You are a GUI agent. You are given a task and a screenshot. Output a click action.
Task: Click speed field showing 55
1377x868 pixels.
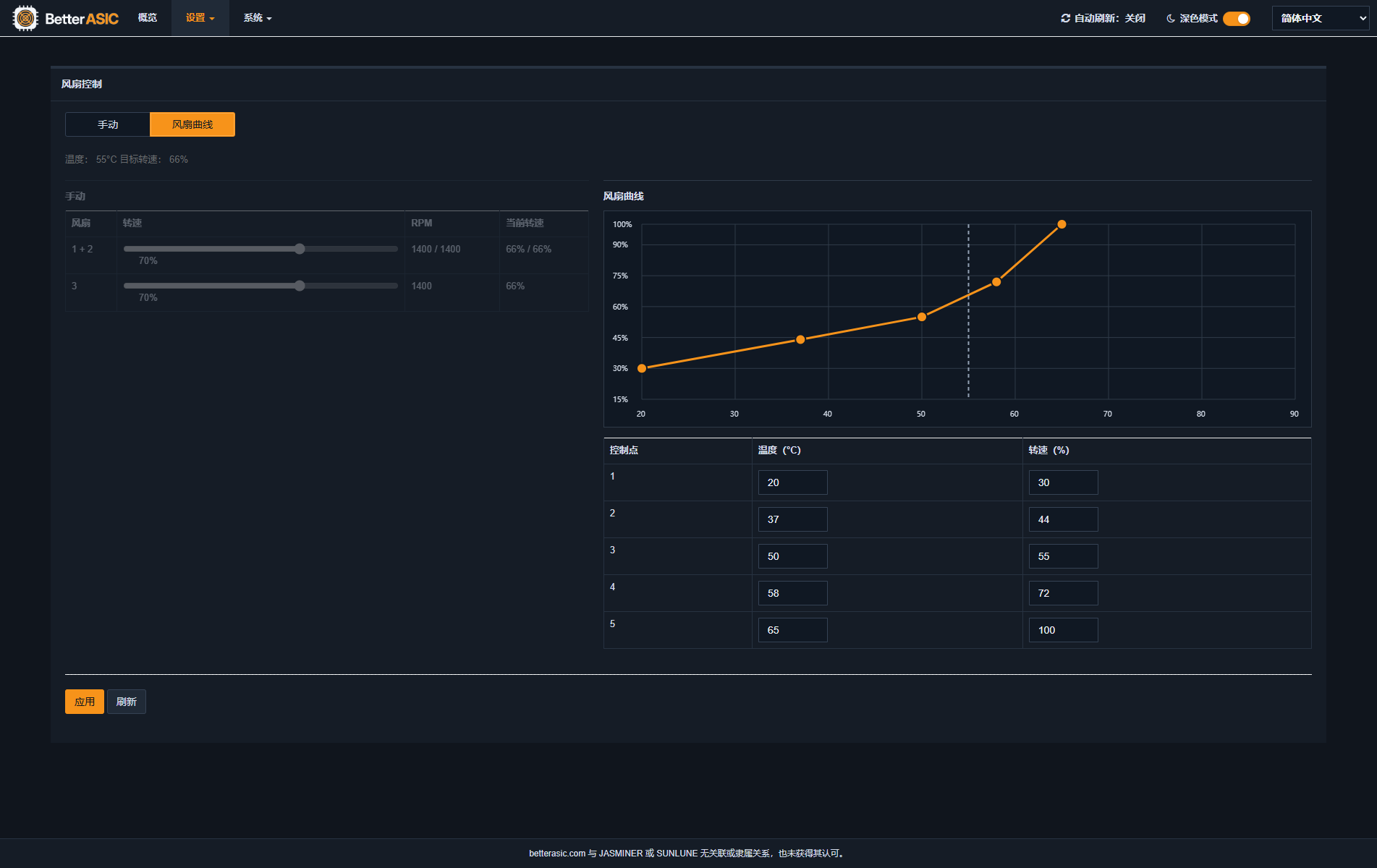[1063, 556]
